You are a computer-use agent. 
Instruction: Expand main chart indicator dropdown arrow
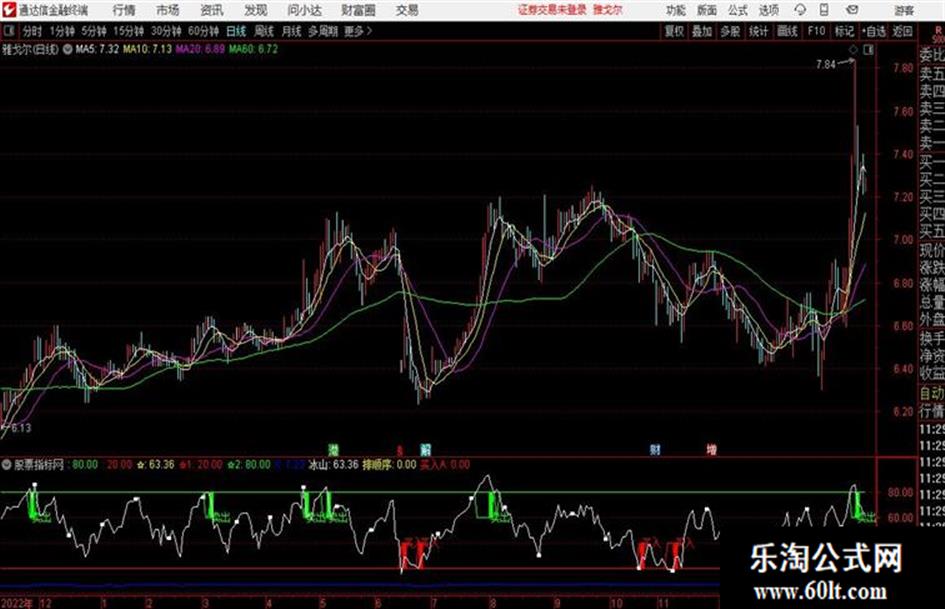pyautogui.click(x=68, y=49)
